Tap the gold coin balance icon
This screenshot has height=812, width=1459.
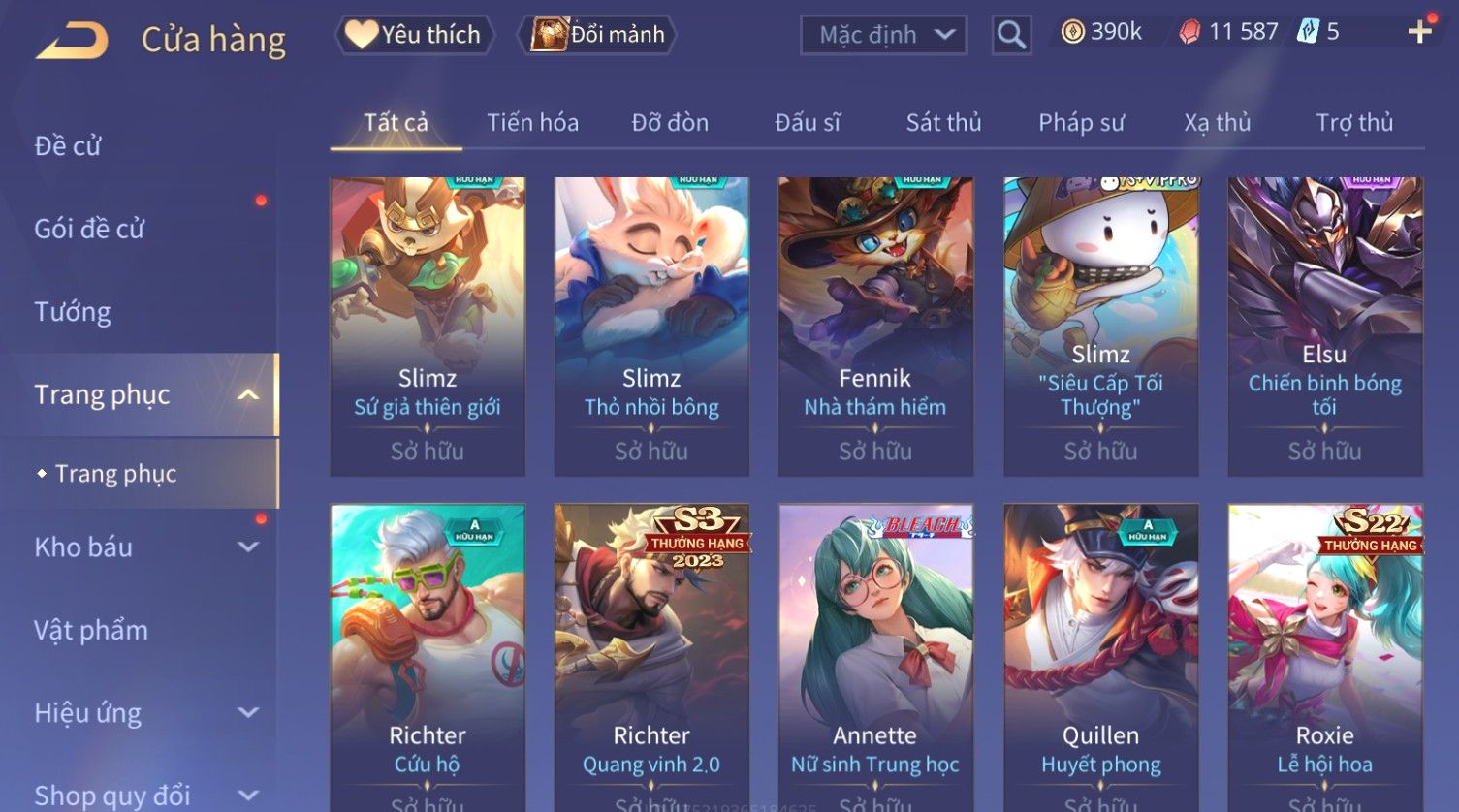tap(1072, 32)
